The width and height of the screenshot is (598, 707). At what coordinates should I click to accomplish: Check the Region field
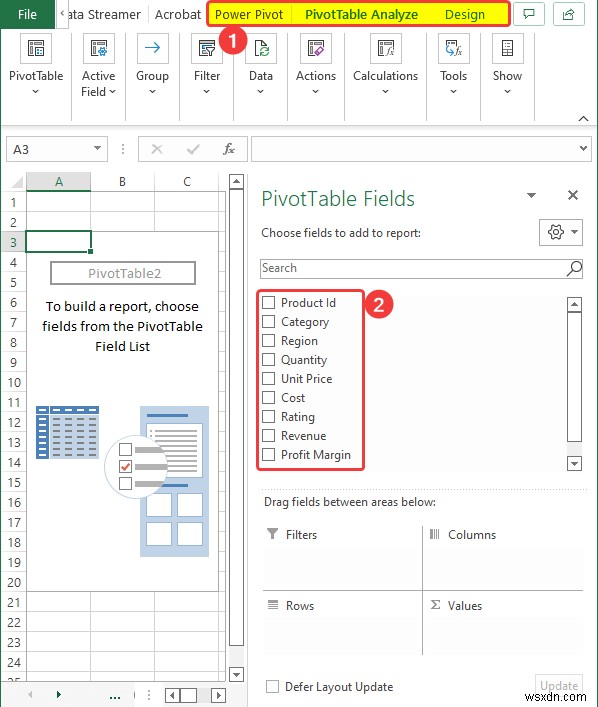[268, 340]
